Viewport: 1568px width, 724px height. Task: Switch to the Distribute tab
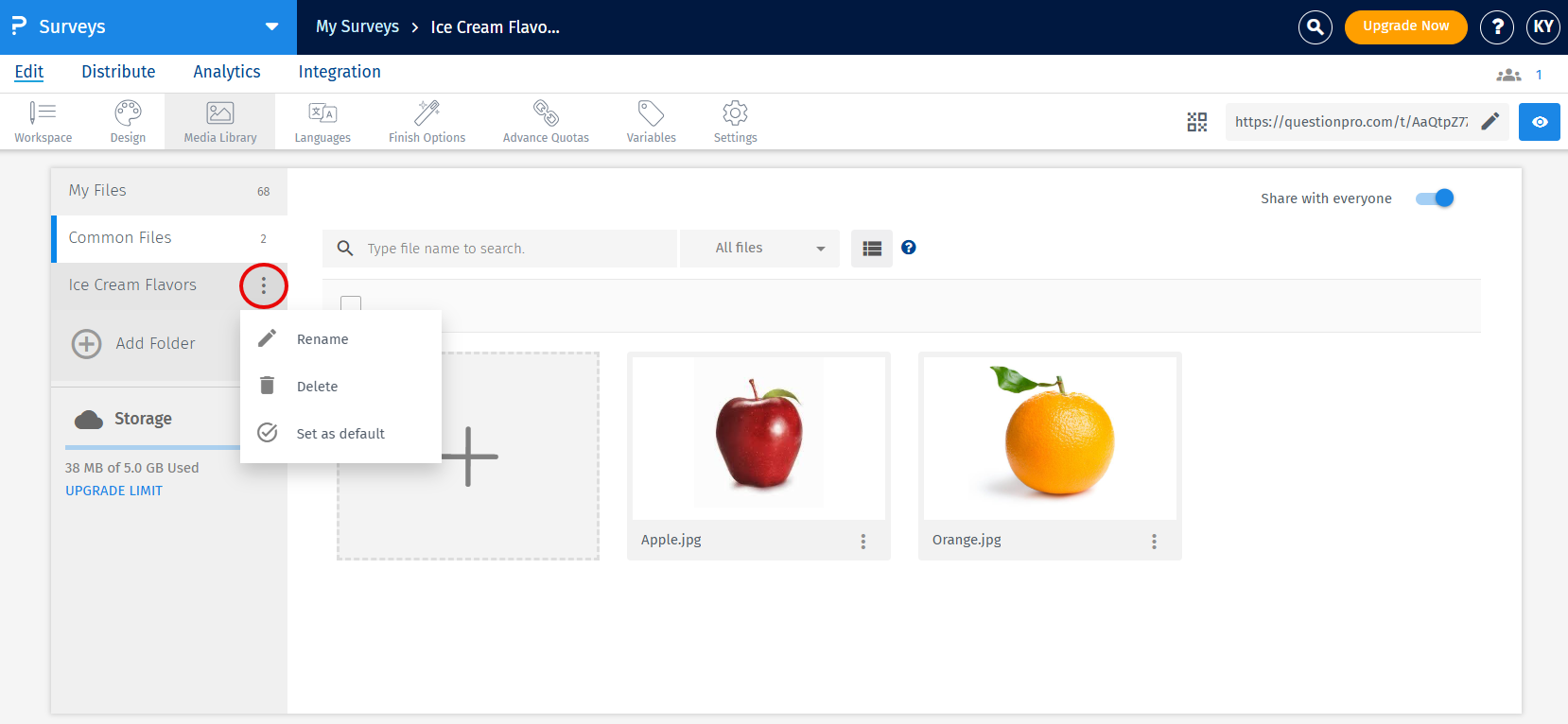click(118, 72)
